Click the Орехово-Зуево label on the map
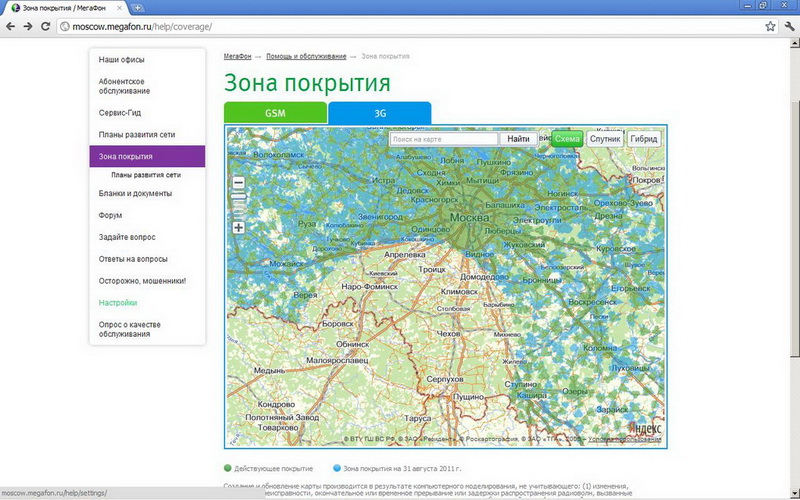Viewport: 800px width, 500px height. [x=623, y=203]
